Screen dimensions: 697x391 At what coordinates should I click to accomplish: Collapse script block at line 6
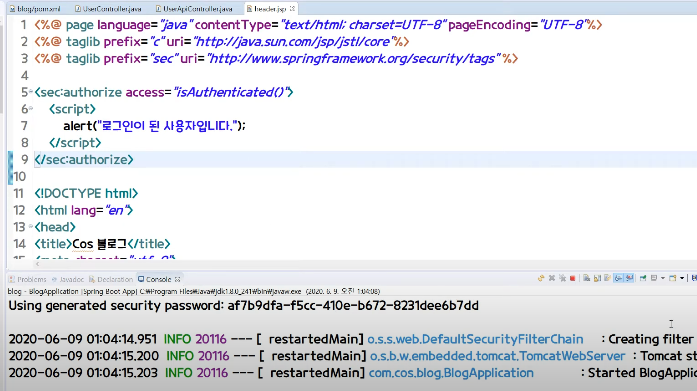click(31, 108)
